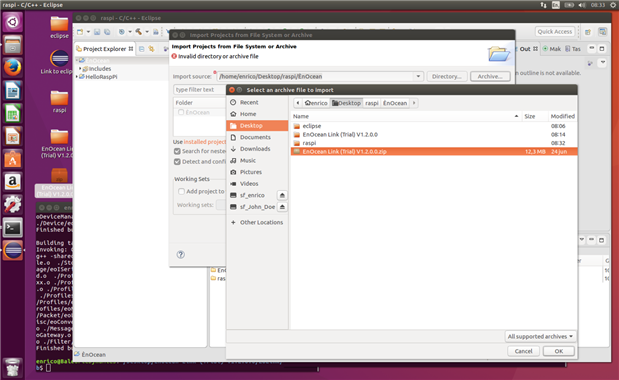Click the Open Perspective icon
This screenshot has width=619, height=380.
[x=588, y=32]
